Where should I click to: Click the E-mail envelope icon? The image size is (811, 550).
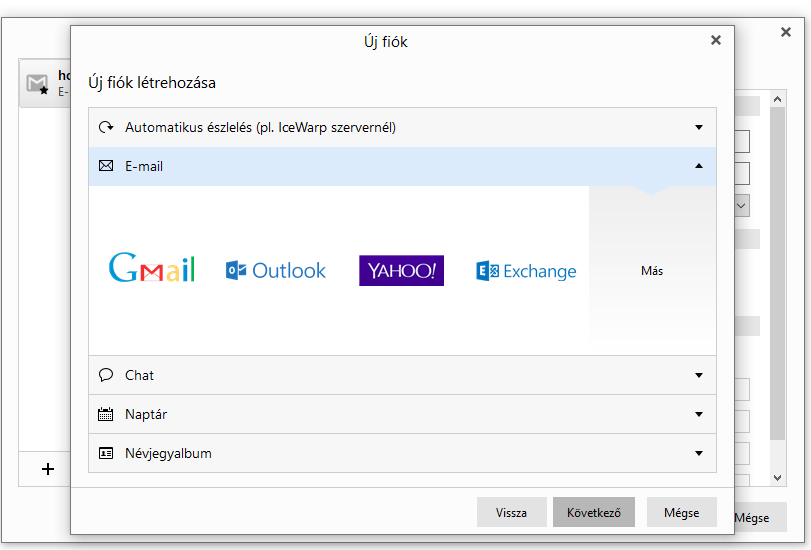pyautogui.click(x=106, y=166)
